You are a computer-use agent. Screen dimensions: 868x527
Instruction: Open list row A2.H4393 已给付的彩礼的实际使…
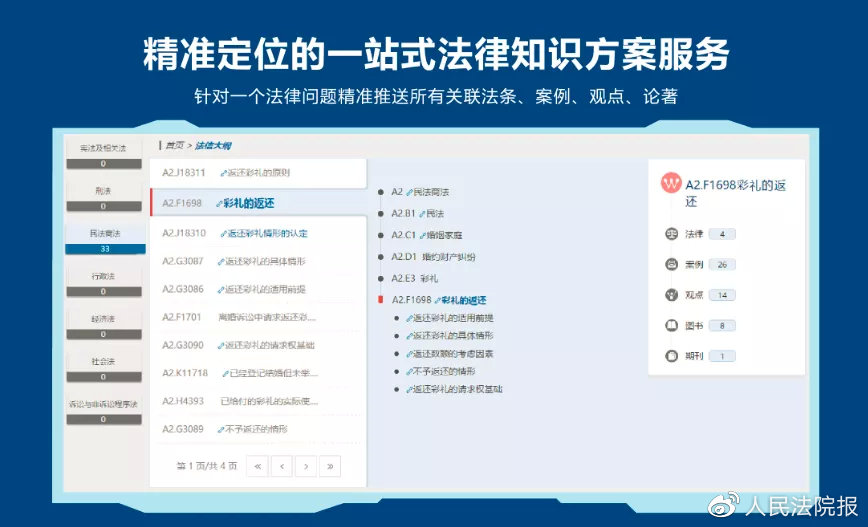click(258, 401)
